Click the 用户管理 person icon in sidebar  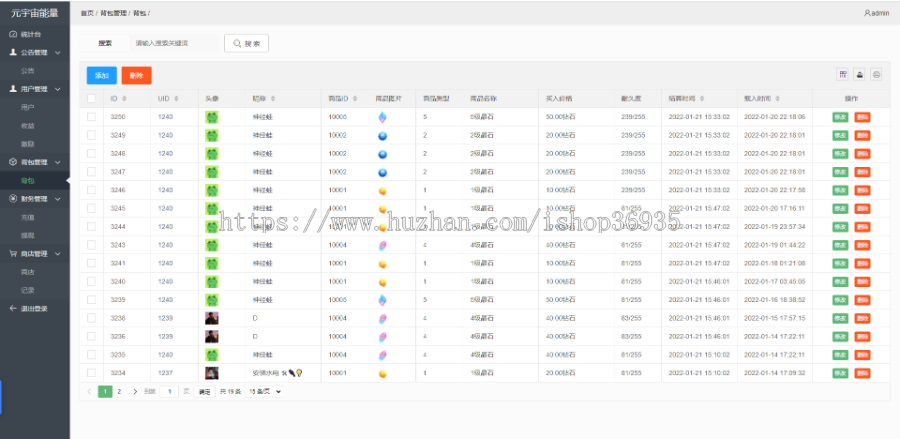point(13,89)
